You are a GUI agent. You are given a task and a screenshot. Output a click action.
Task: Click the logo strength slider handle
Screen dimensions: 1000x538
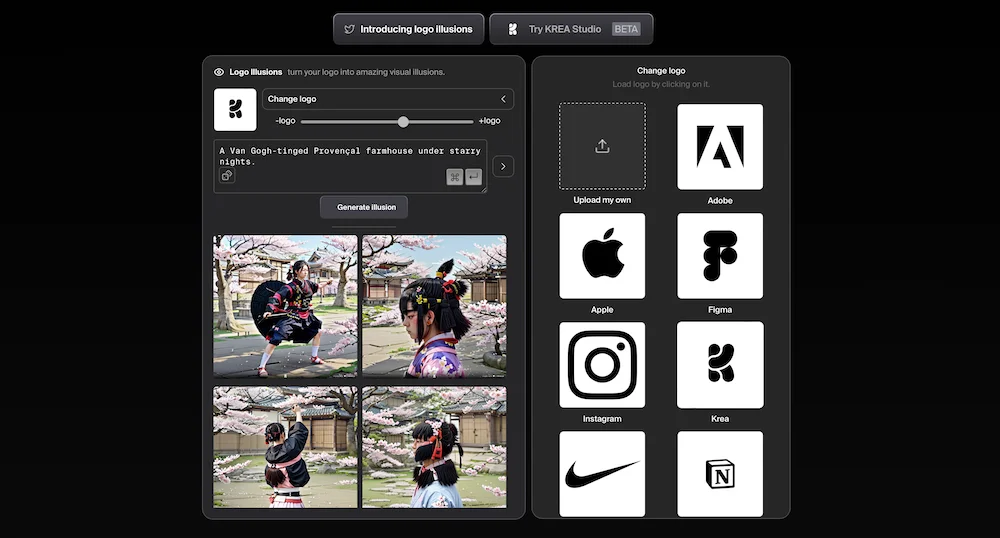403,121
